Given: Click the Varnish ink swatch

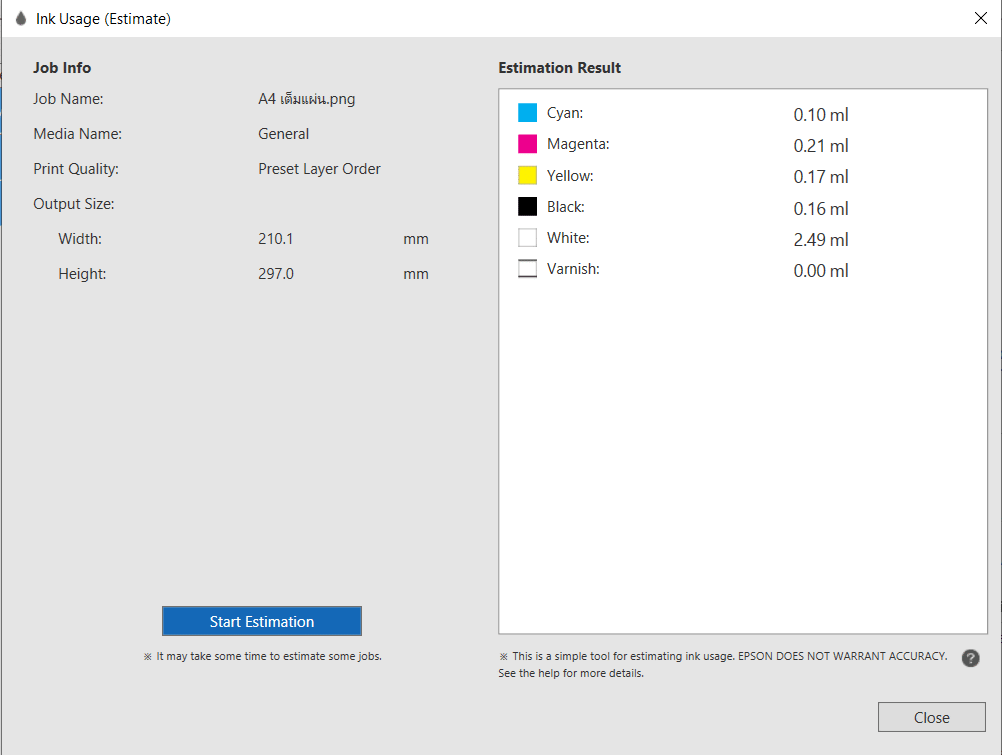Looking at the screenshot, I should (528, 269).
